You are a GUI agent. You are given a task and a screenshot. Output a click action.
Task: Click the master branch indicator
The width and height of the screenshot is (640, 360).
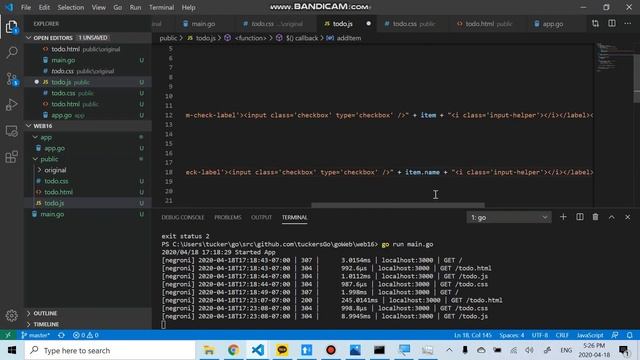click(x=36, y=335)
